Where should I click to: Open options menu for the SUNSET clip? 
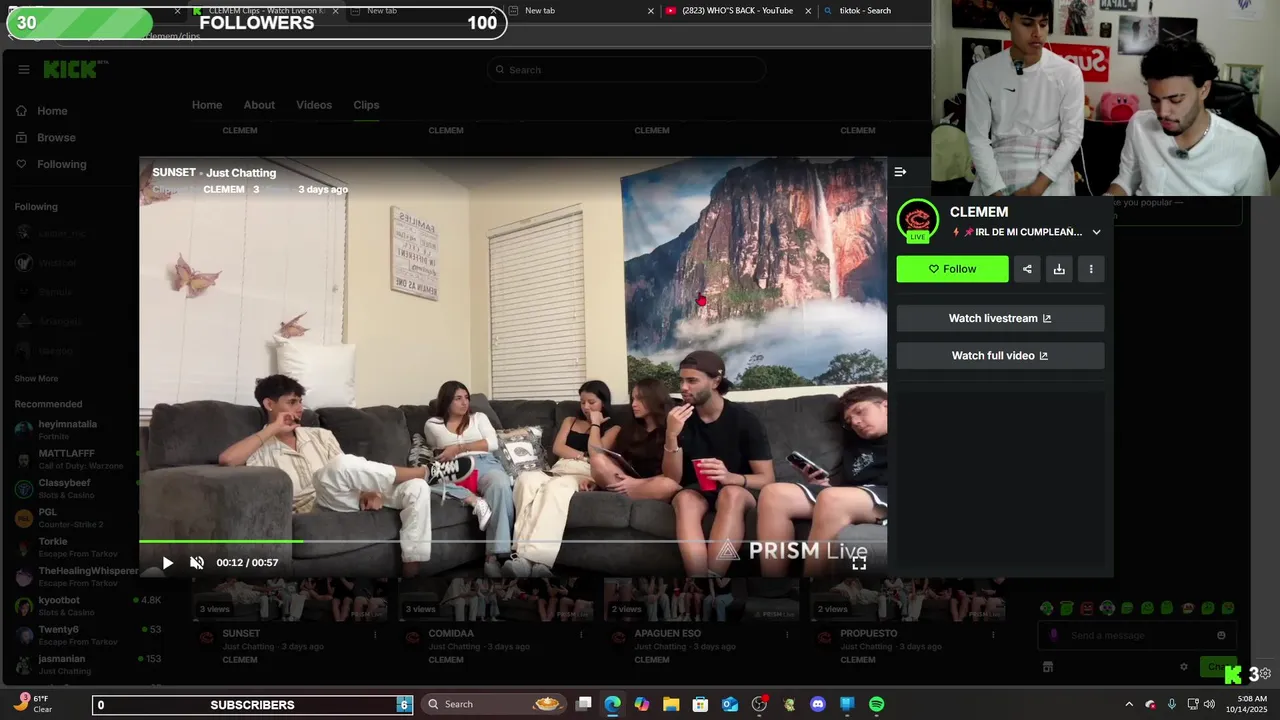pos(375,635)
